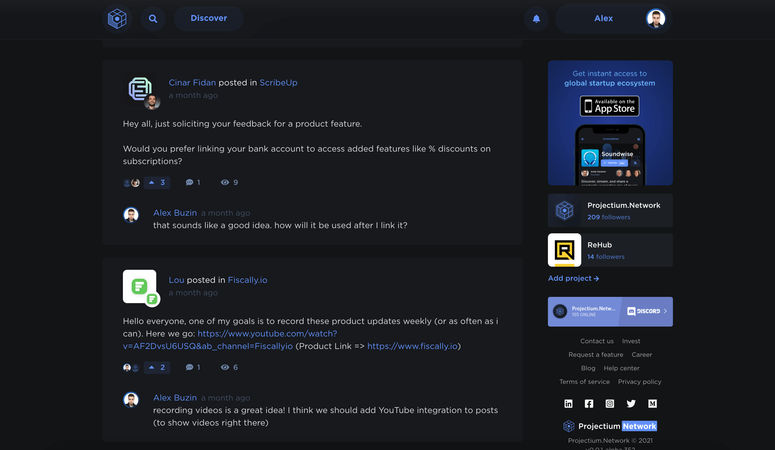
Task: Open notifications bell
Action: click(x=536, y=19)
